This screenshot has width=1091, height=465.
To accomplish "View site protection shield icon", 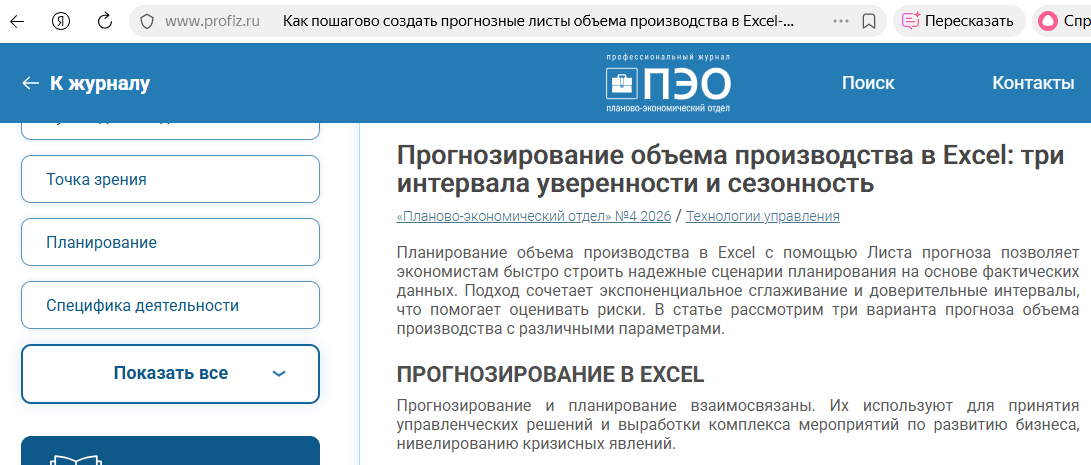I will [147, 22].
